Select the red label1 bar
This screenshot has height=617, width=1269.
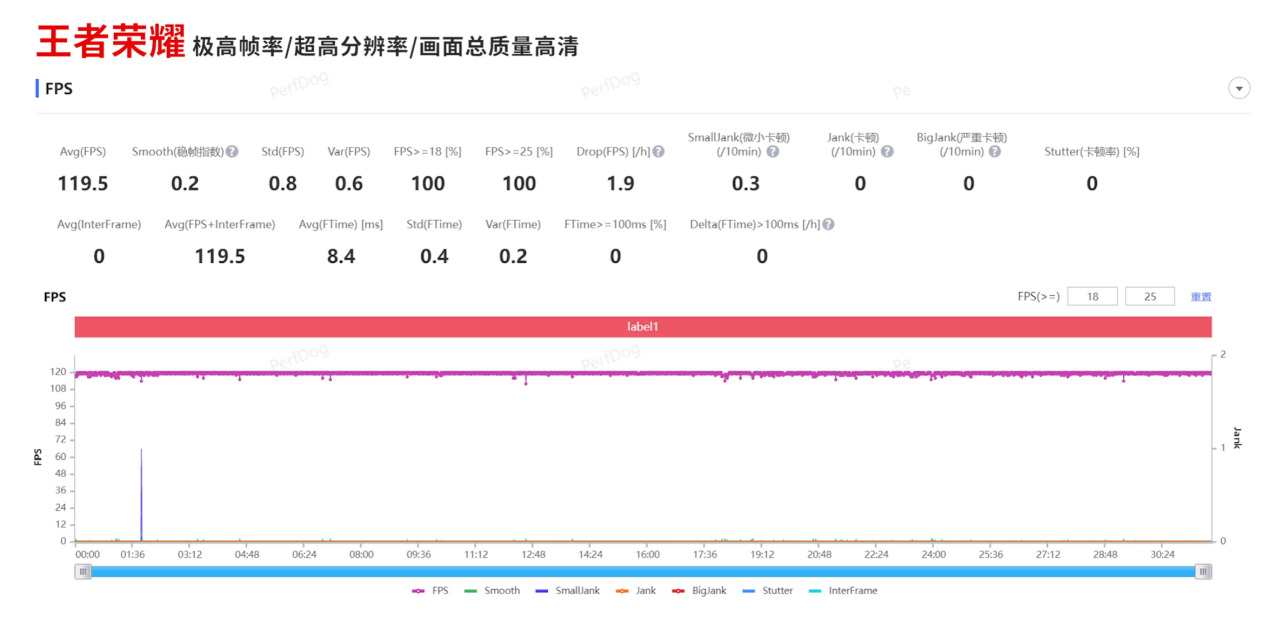(643, 327)
